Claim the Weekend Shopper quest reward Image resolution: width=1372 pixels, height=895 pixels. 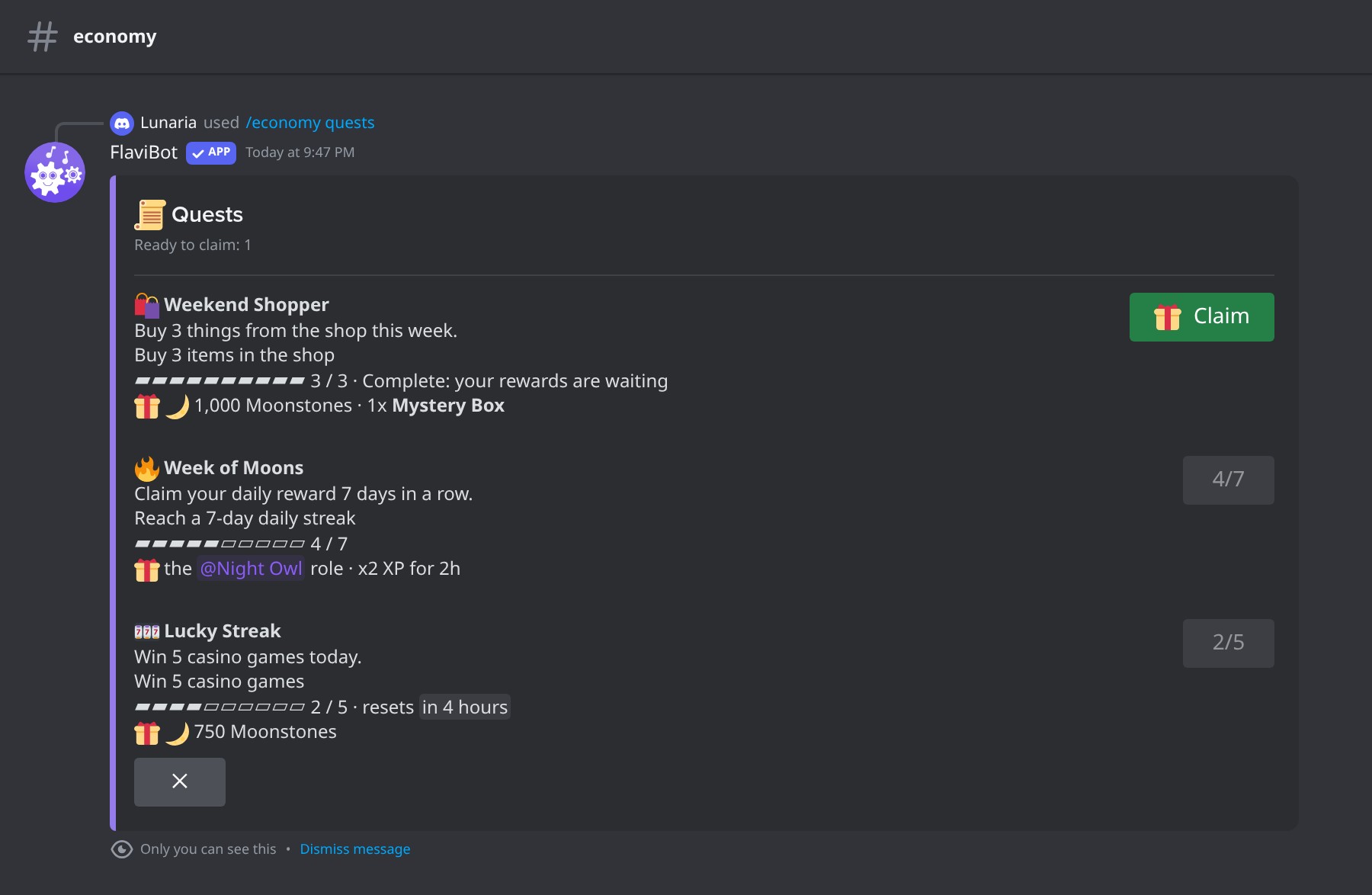[x=1202, y=317]
